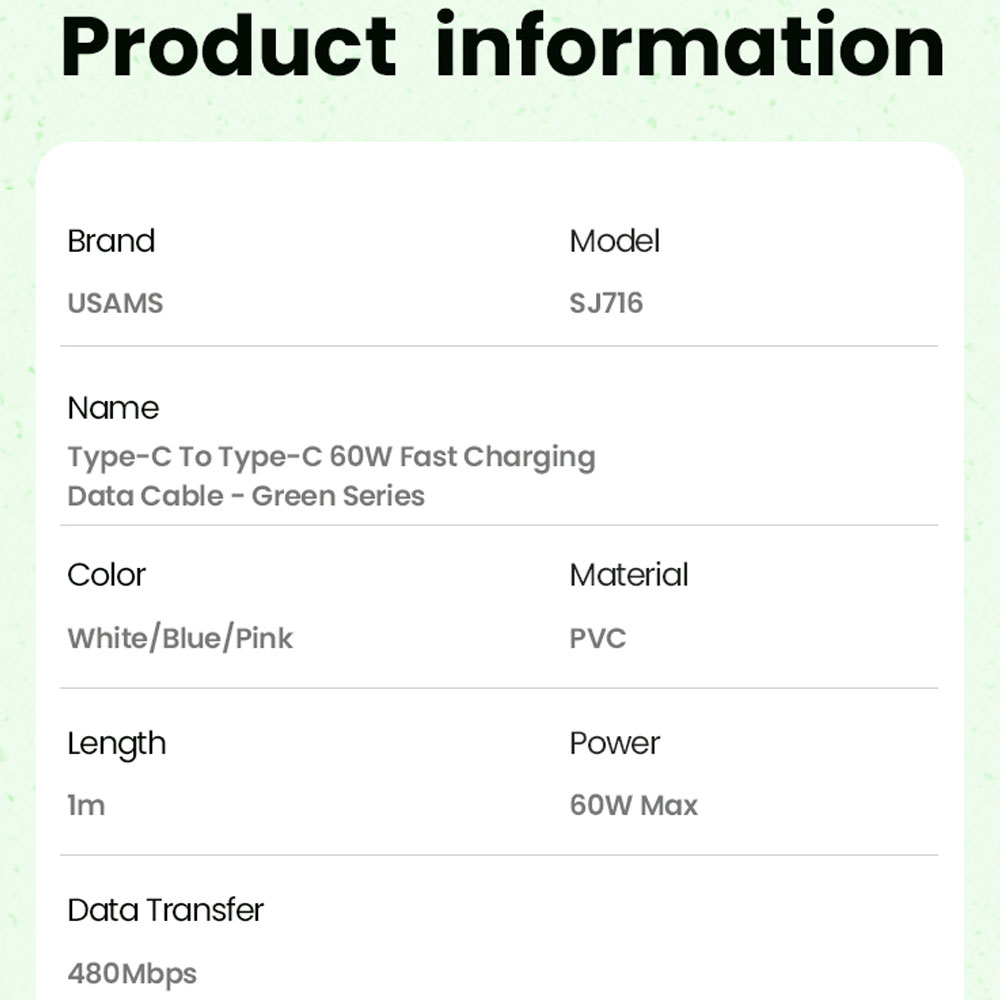Select the Data Transfer label
1000x1000 pixels.
[165, 910]
